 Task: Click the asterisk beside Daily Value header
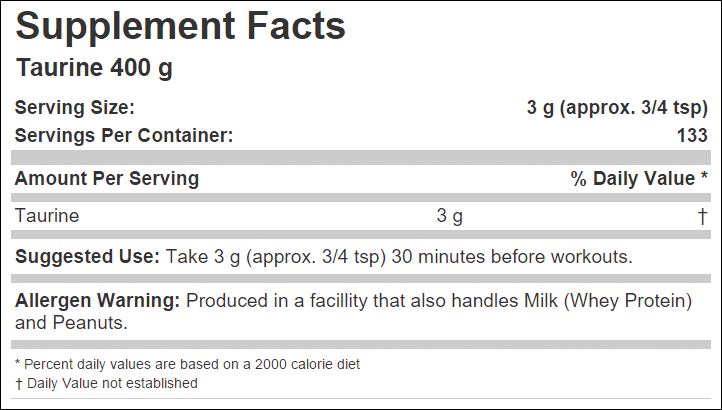coord(704,175)
